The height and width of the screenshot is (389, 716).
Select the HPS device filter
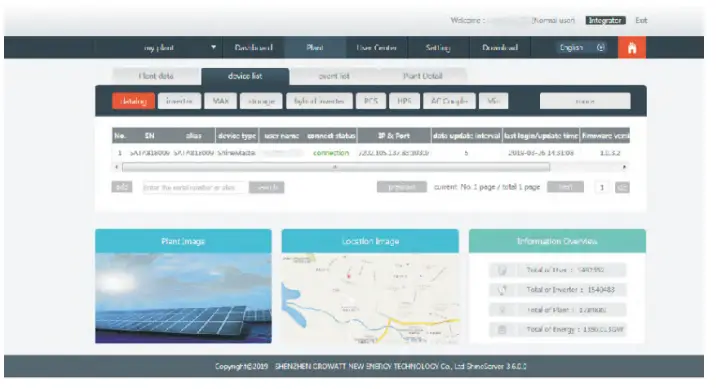[404, 101]
